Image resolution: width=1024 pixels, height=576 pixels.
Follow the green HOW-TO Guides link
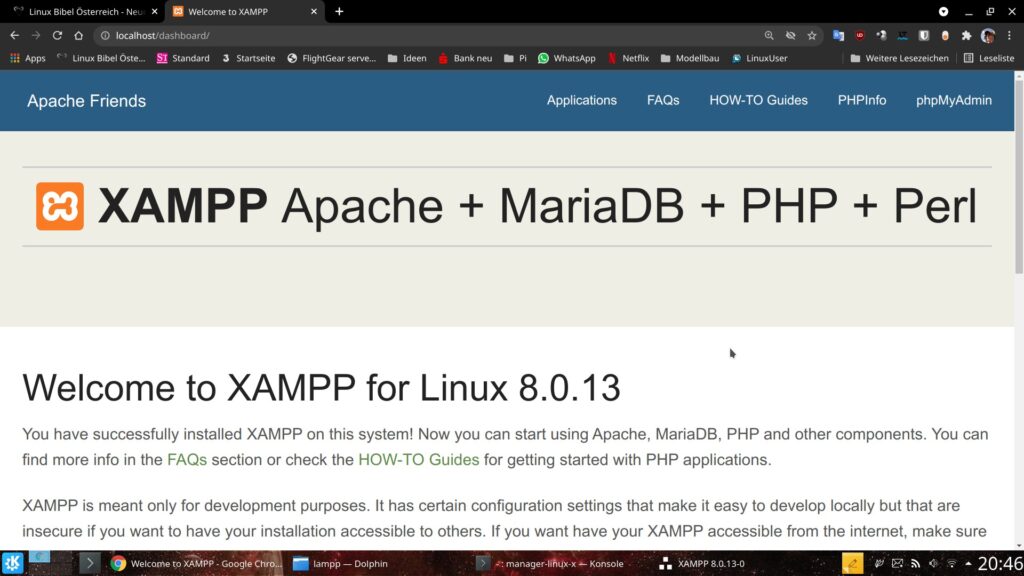[419, 459]
